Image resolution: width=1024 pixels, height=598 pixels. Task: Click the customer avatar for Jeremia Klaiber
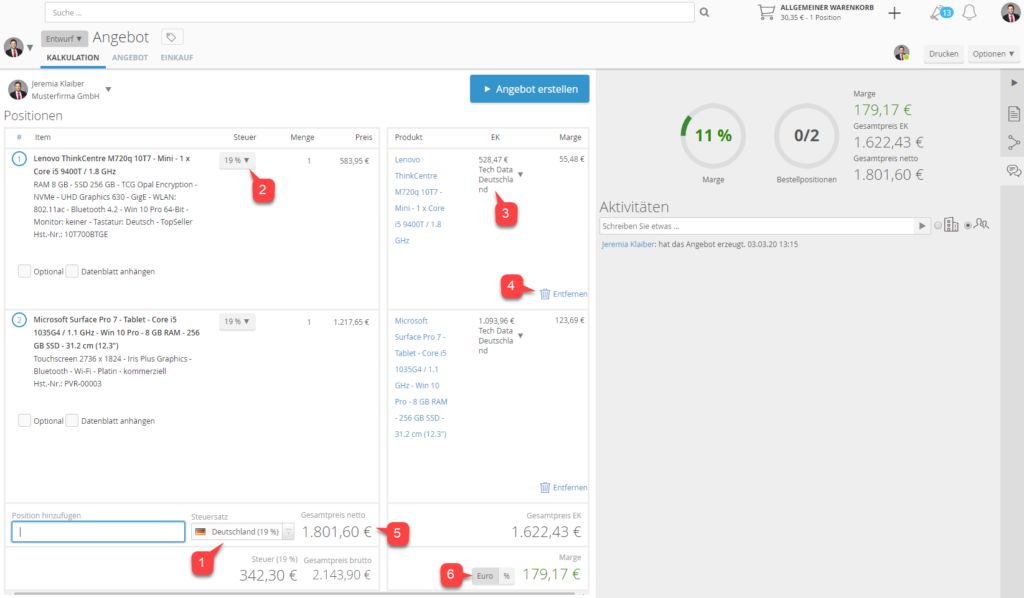click(18, 89)
